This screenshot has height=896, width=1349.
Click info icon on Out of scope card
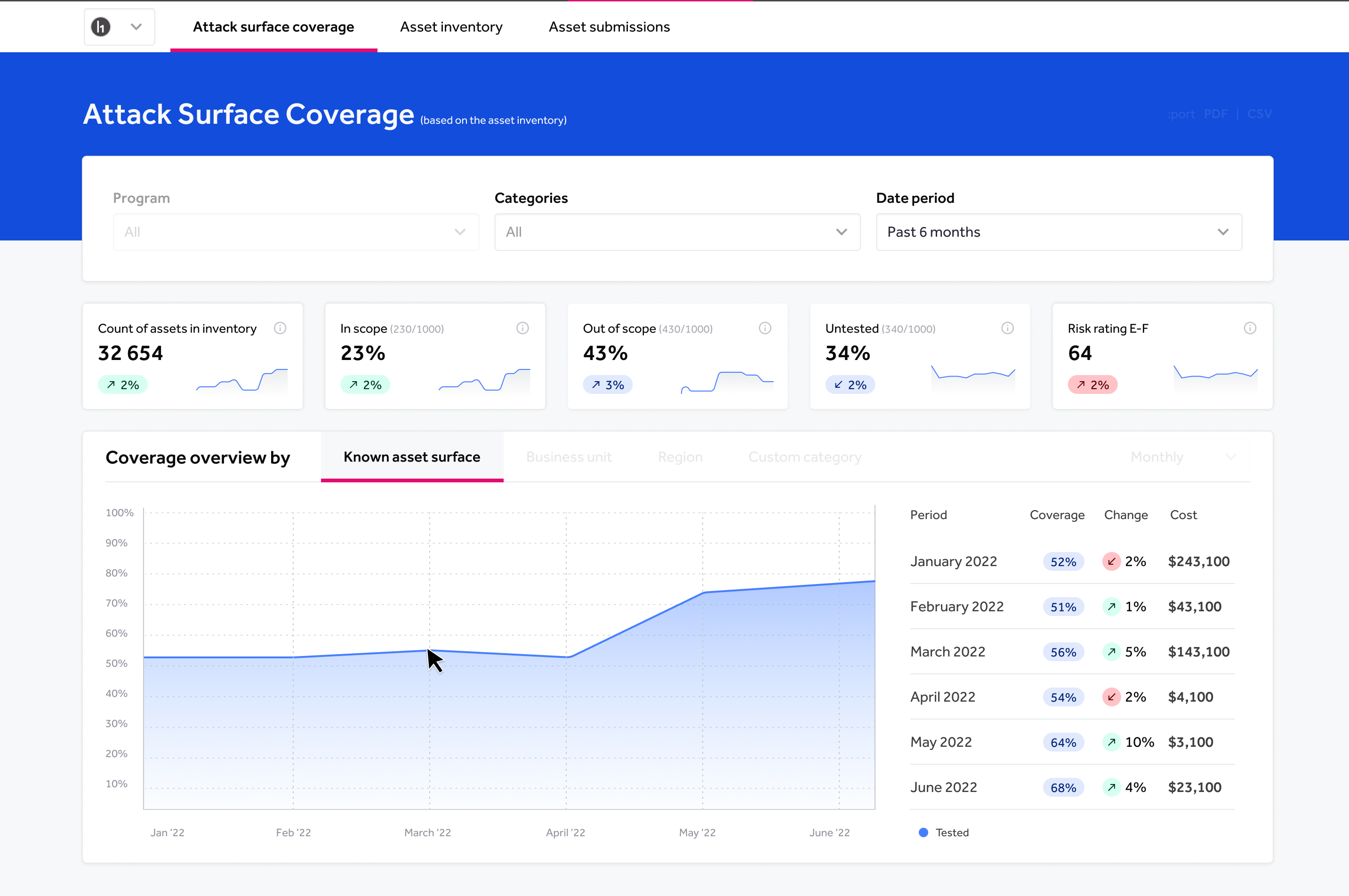pos(765,328)
